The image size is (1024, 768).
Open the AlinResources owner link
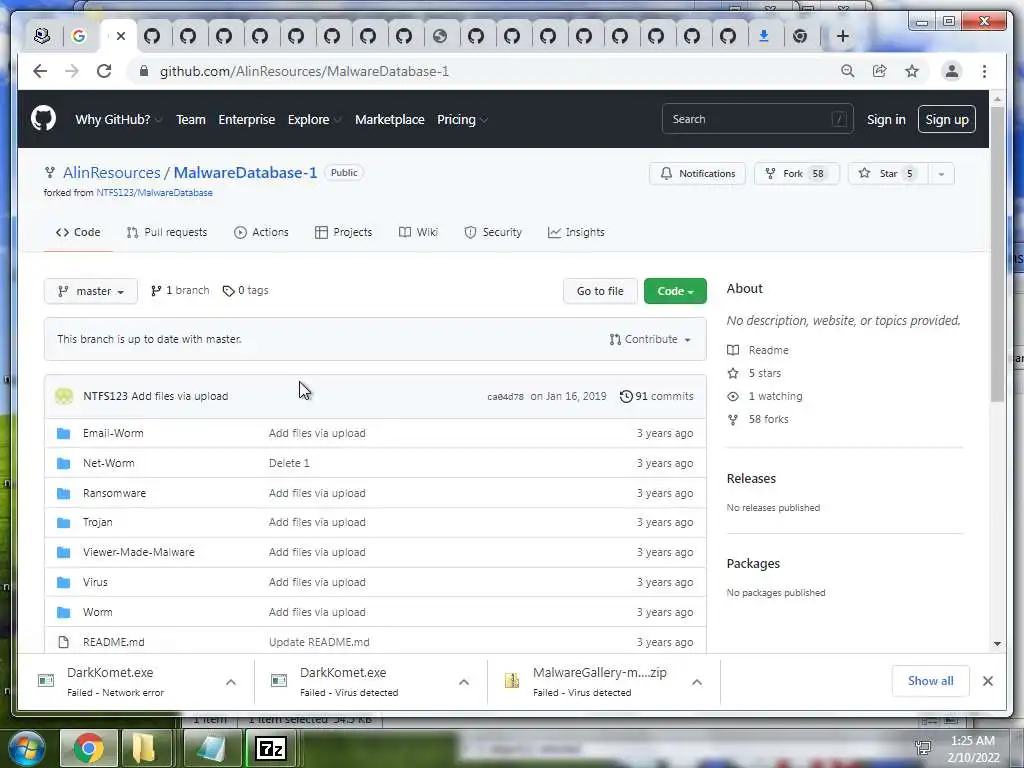112,173
